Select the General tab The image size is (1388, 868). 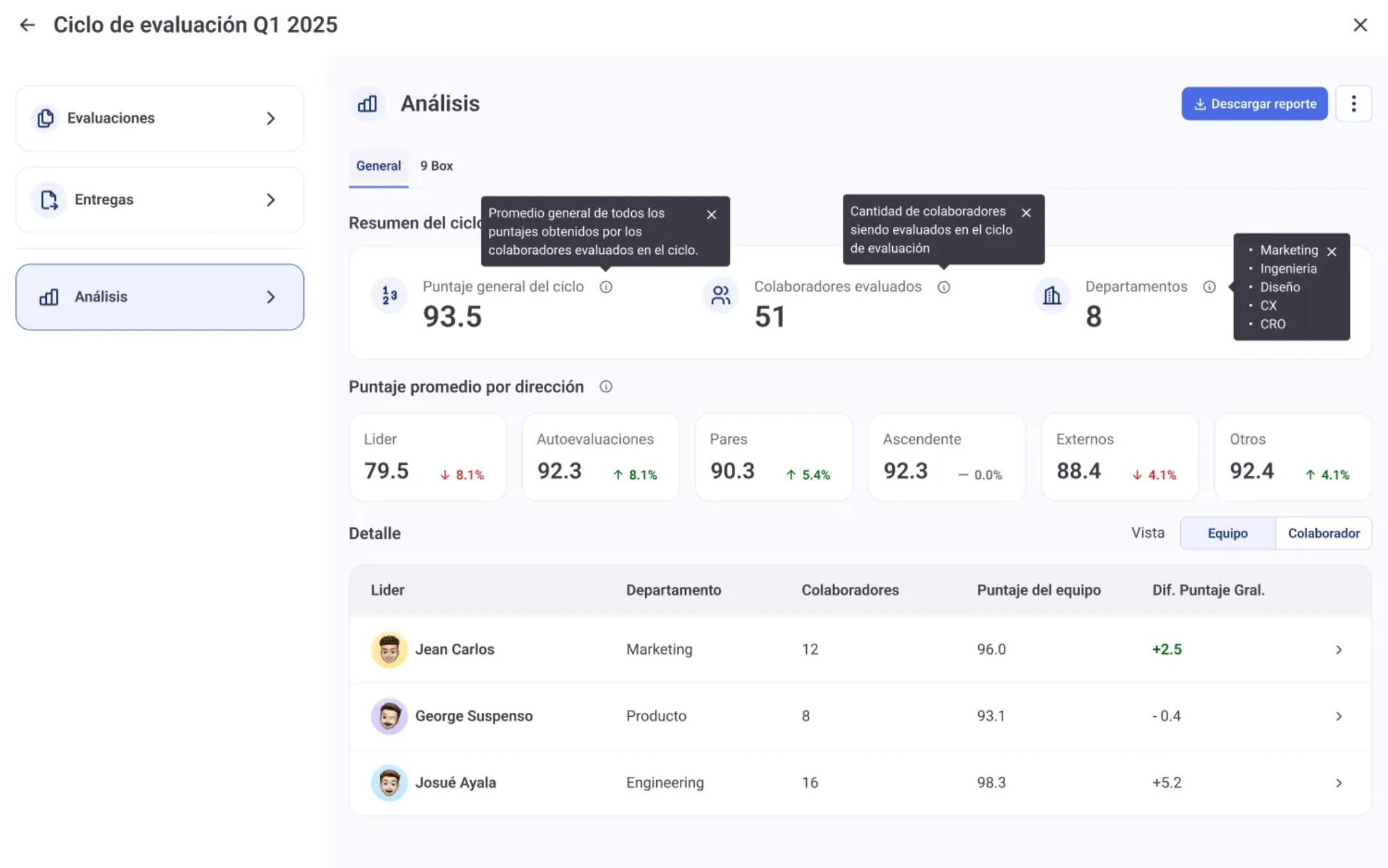coord(378,166)
